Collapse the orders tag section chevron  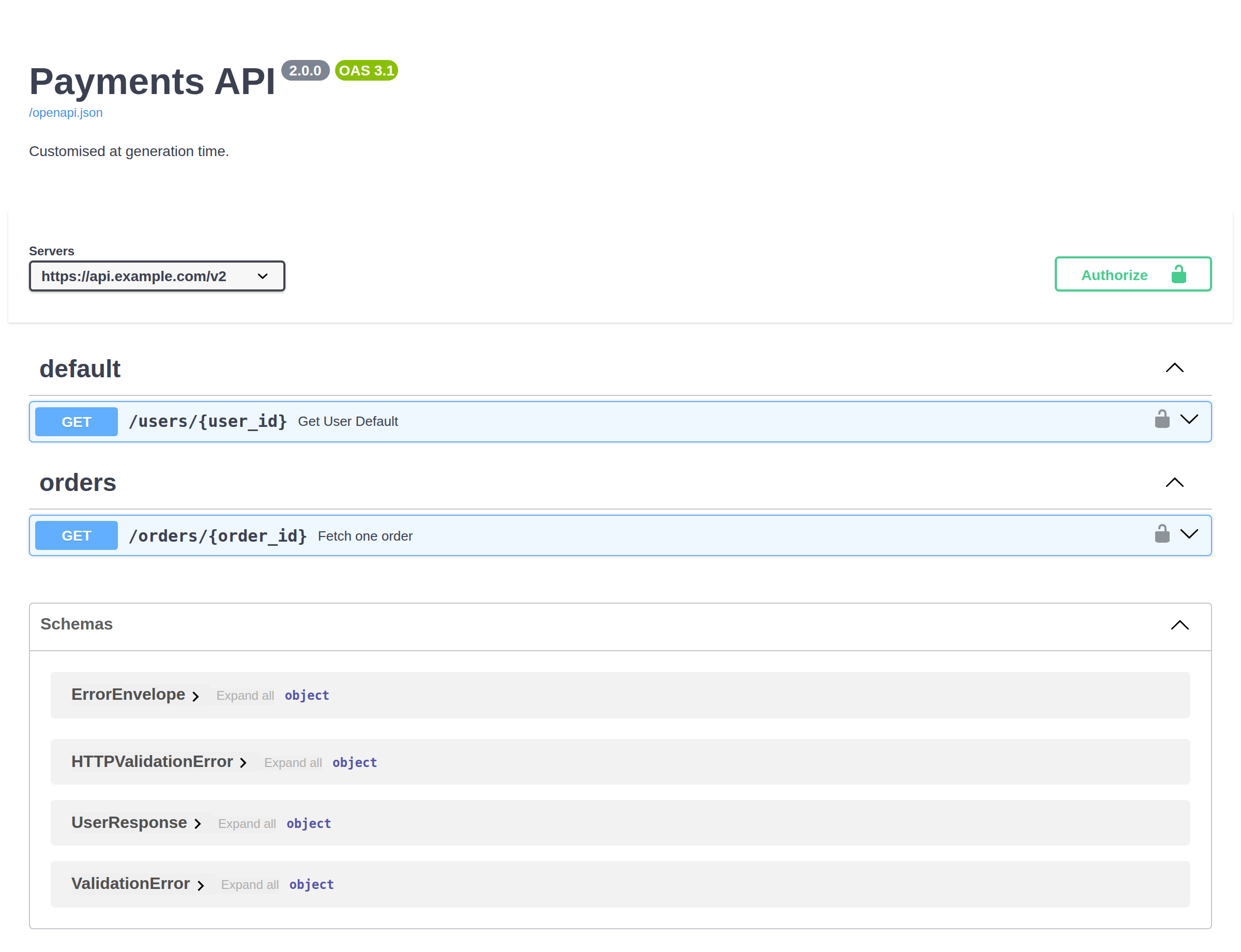point(1174,482)
